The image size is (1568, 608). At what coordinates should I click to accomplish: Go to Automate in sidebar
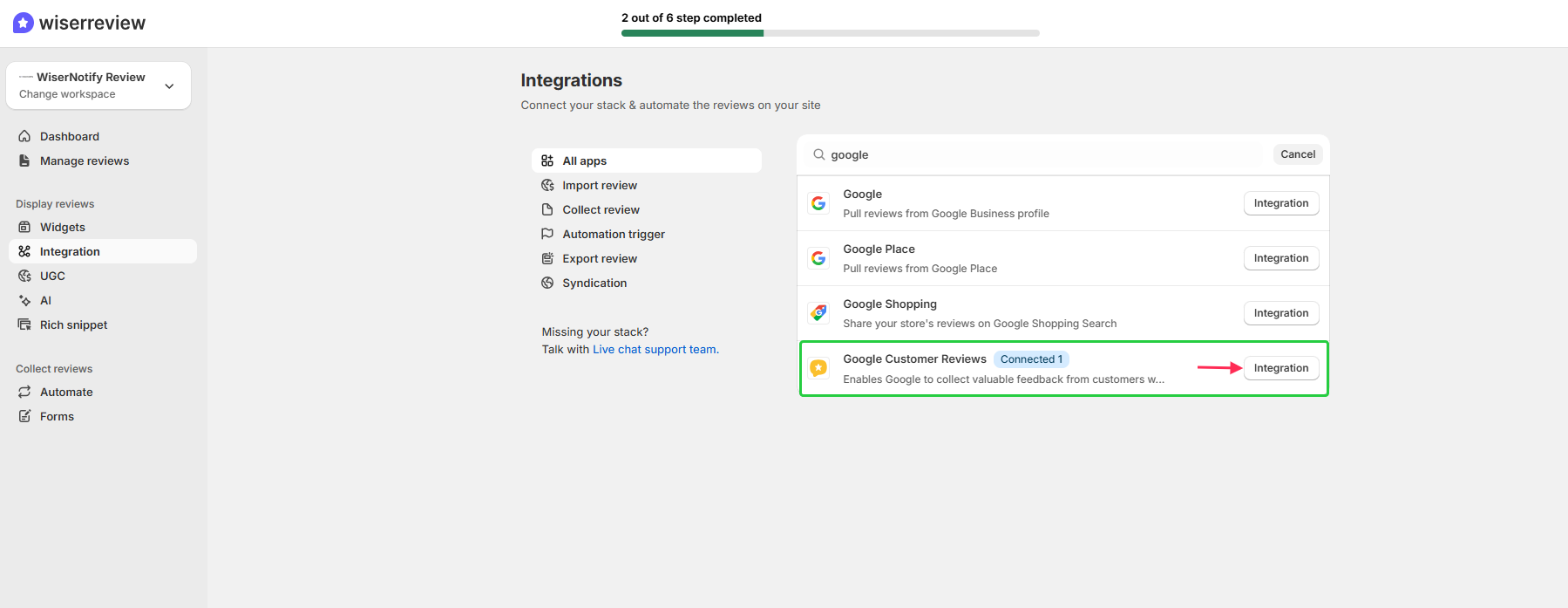click(66, 392)
